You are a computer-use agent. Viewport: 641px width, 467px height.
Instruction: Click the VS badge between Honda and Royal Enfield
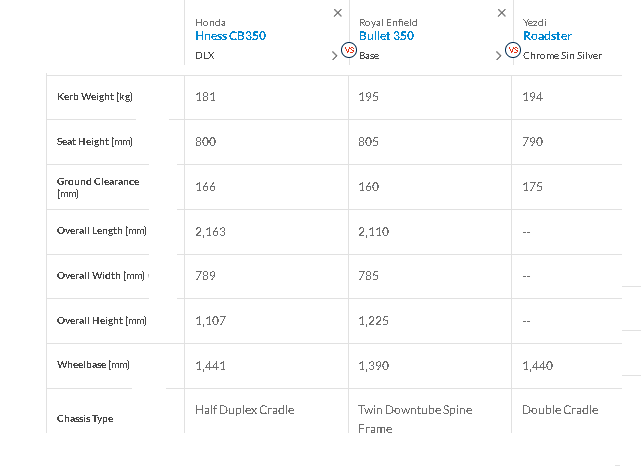point(349,50)
